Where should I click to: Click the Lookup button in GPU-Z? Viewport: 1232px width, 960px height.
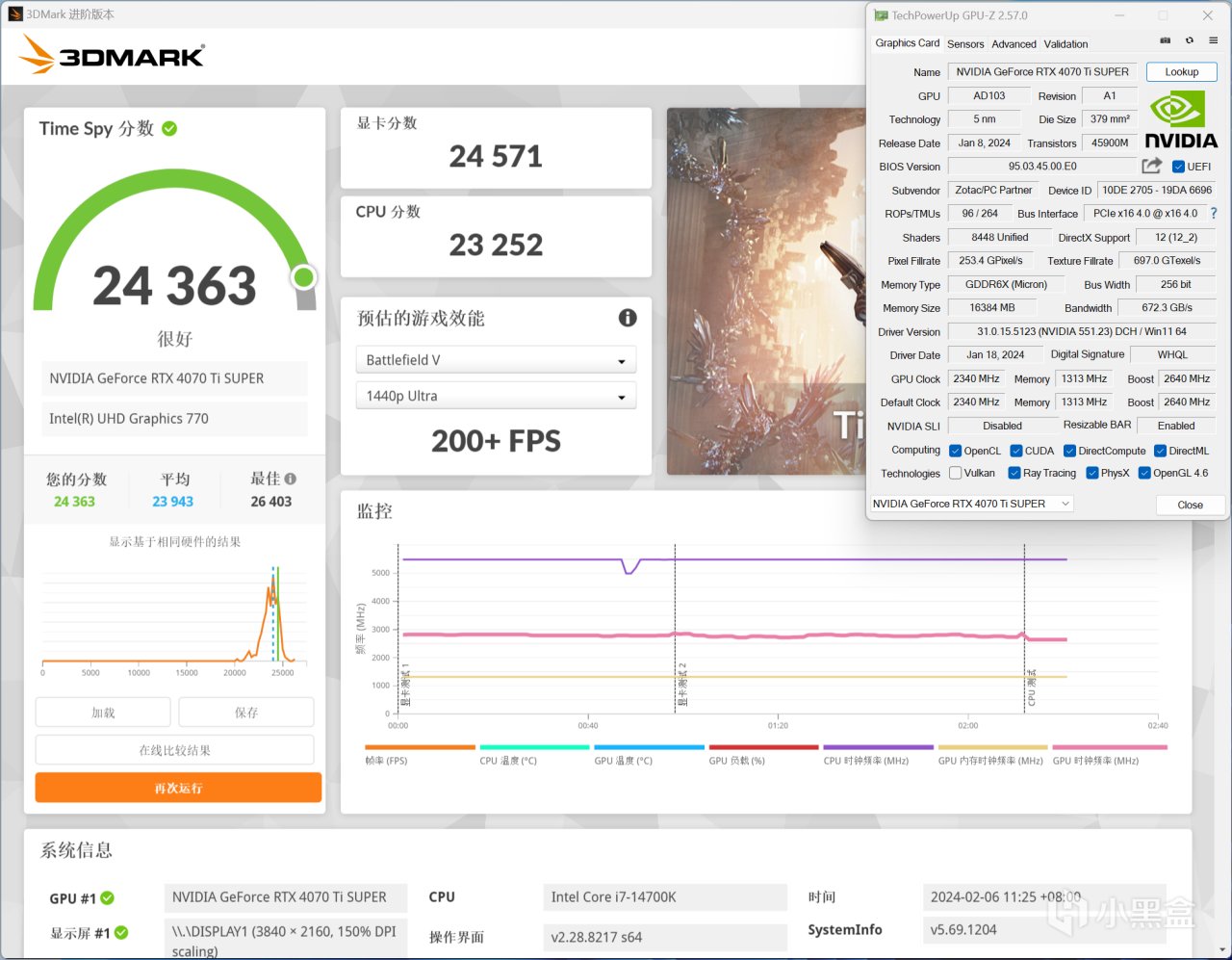click(1182, 72)
